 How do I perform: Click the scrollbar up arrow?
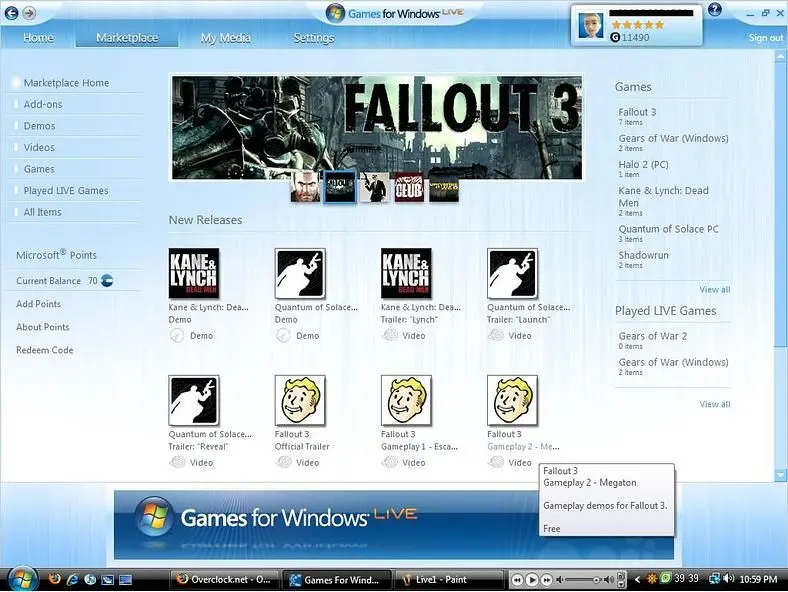click(x=780, y=56)
